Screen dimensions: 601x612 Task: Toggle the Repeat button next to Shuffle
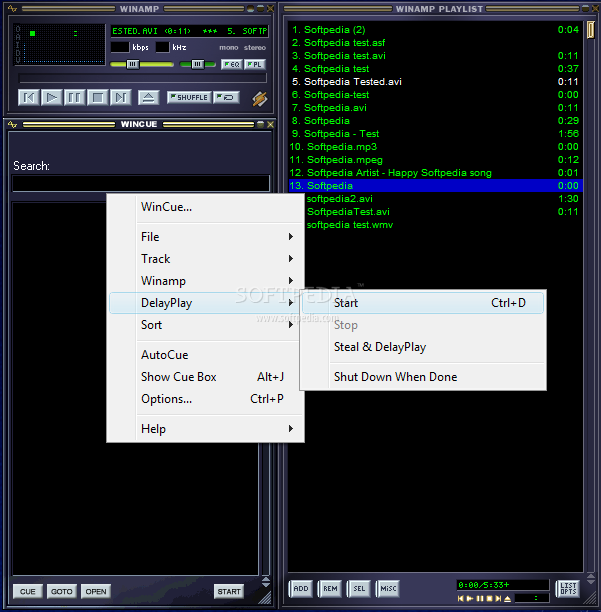point(226,97)
